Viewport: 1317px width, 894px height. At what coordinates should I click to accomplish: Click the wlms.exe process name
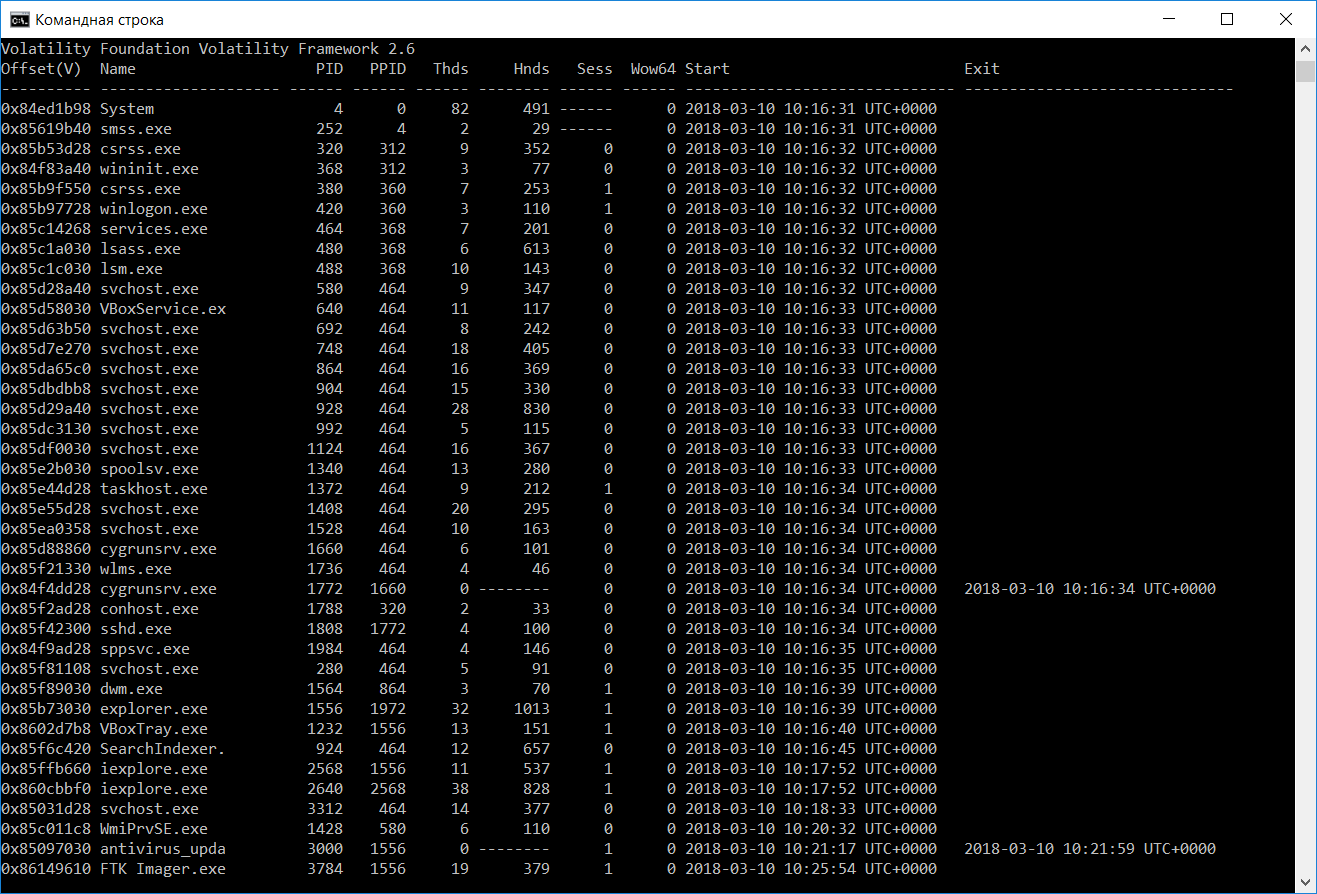click(x=136, y=569)
